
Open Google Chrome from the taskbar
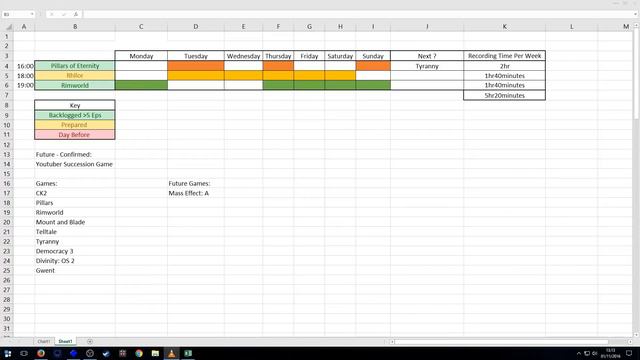click(x=139, y=353)
